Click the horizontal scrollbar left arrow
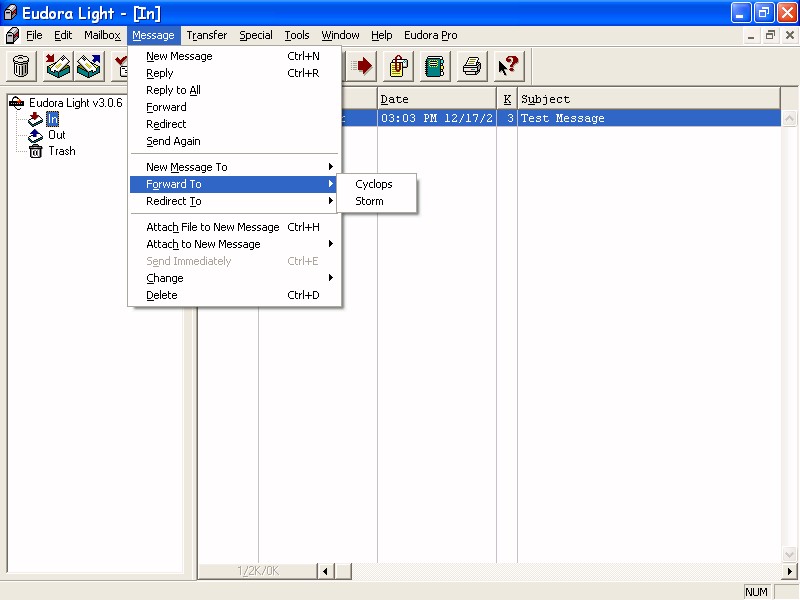The image size is (800, 600). pyautogui.click(x=325, y=571)
